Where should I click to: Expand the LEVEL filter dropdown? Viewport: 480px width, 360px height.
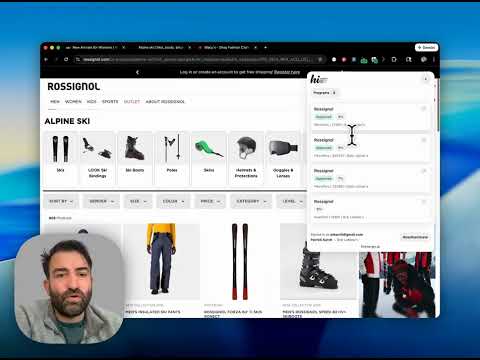[x=292, y=201]
